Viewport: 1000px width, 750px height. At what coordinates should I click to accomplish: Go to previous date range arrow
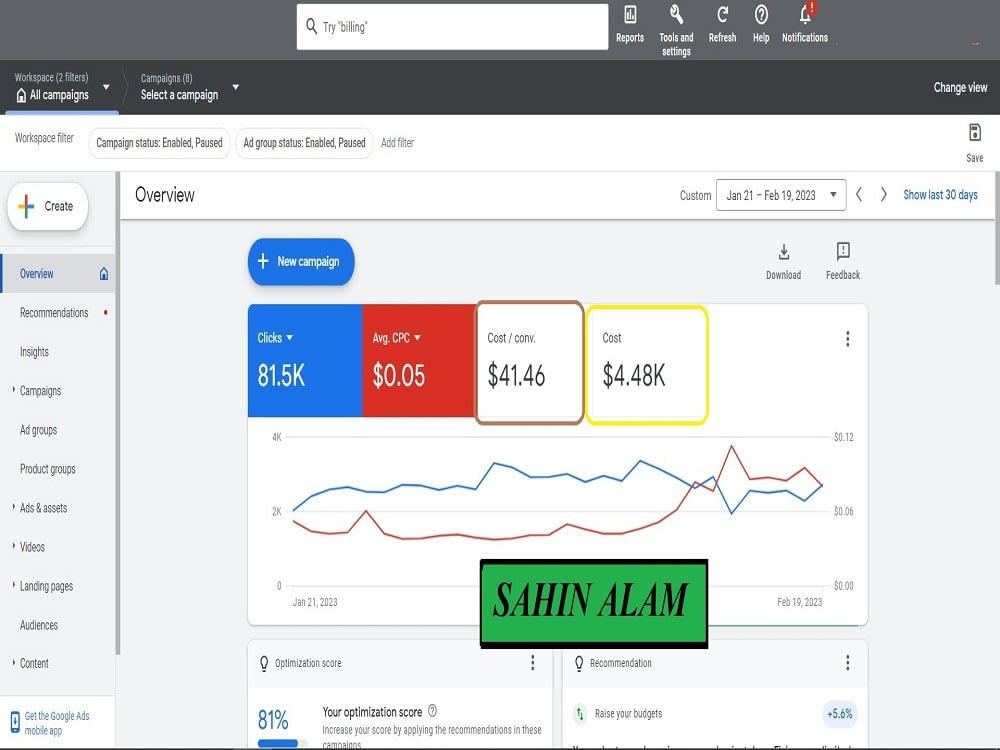click(859, 195)
